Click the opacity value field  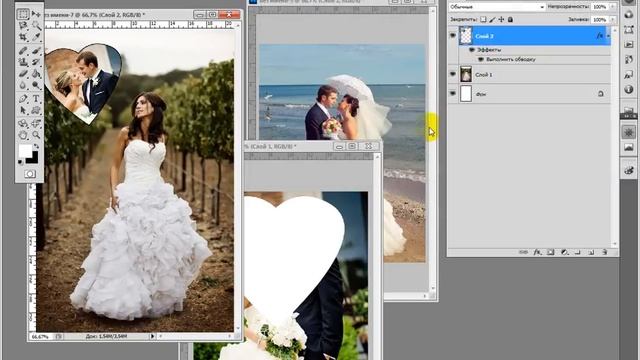[x=600, y=7]
